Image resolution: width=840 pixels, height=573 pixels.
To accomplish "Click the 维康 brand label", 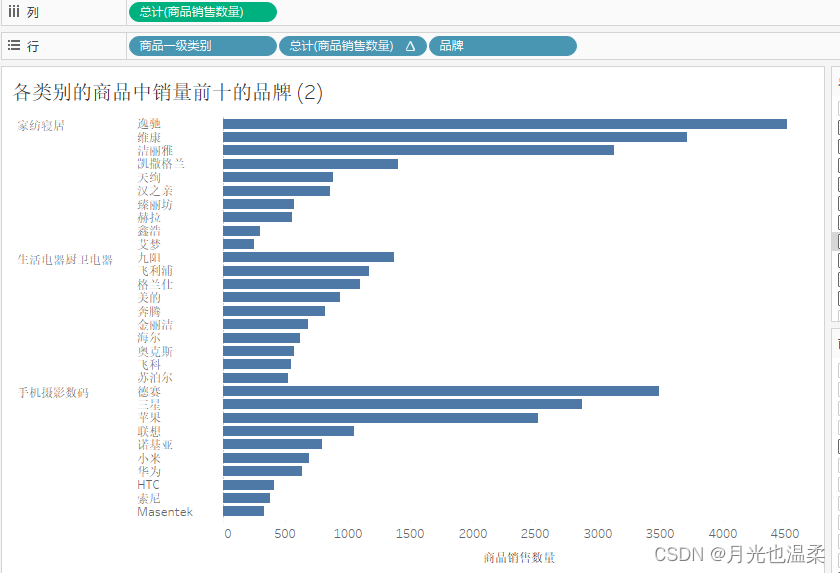I will pos(149,137).
